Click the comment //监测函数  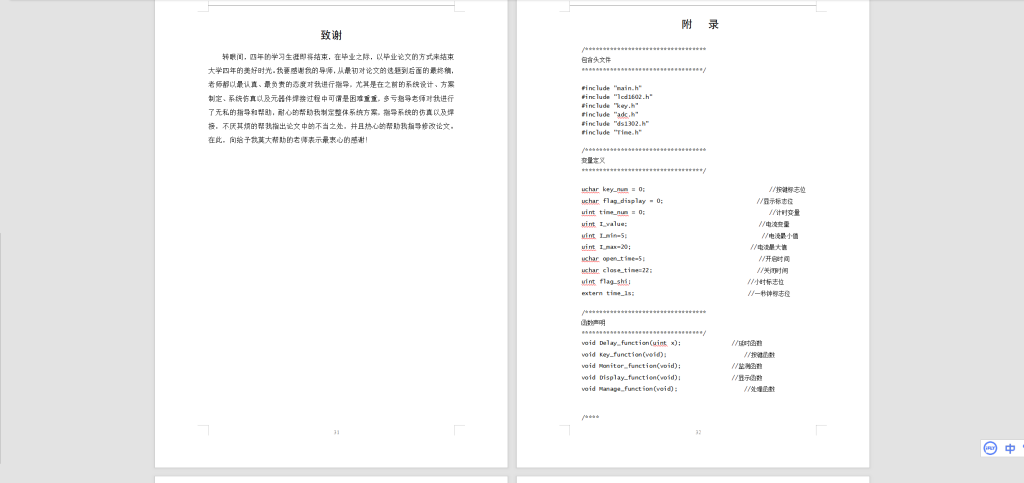746,366
